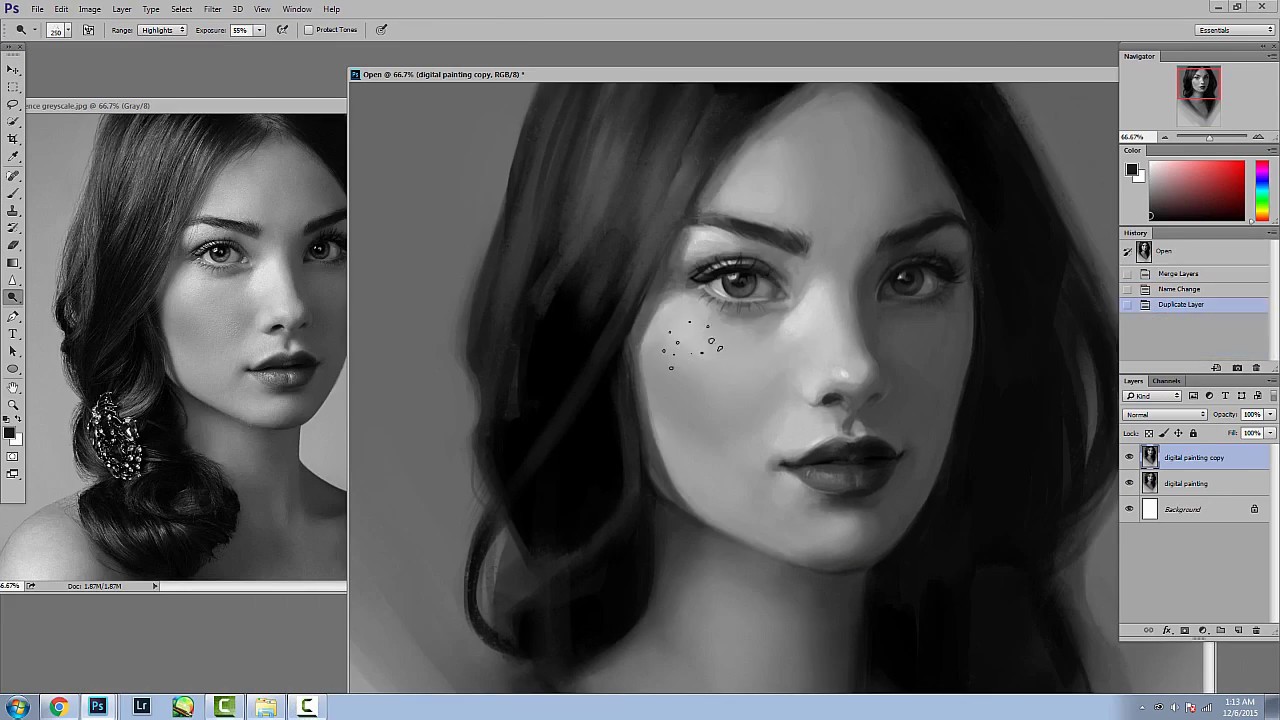The width and height of the screenshot is (1280, 720).
Task: Toggle lock image pixels
Action: coord(1163,433)
